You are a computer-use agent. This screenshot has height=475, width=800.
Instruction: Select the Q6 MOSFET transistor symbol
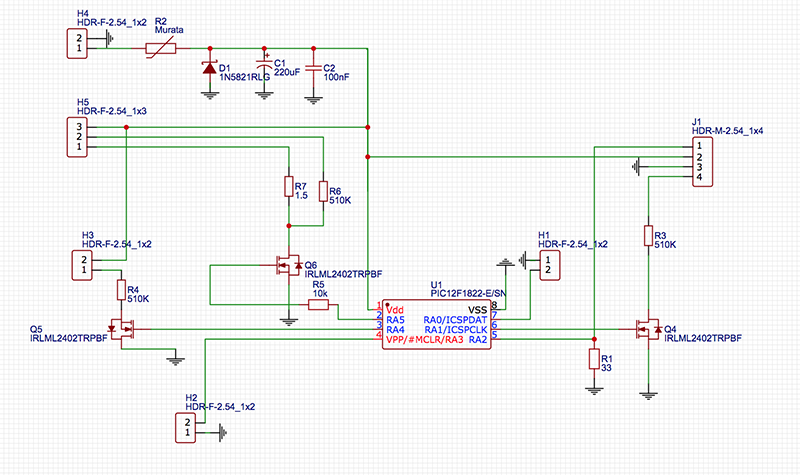(290, 267)
